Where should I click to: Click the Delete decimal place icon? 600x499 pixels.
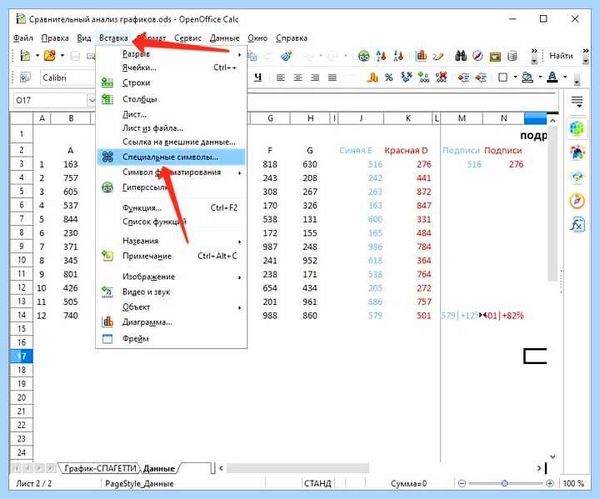point(441,78)
